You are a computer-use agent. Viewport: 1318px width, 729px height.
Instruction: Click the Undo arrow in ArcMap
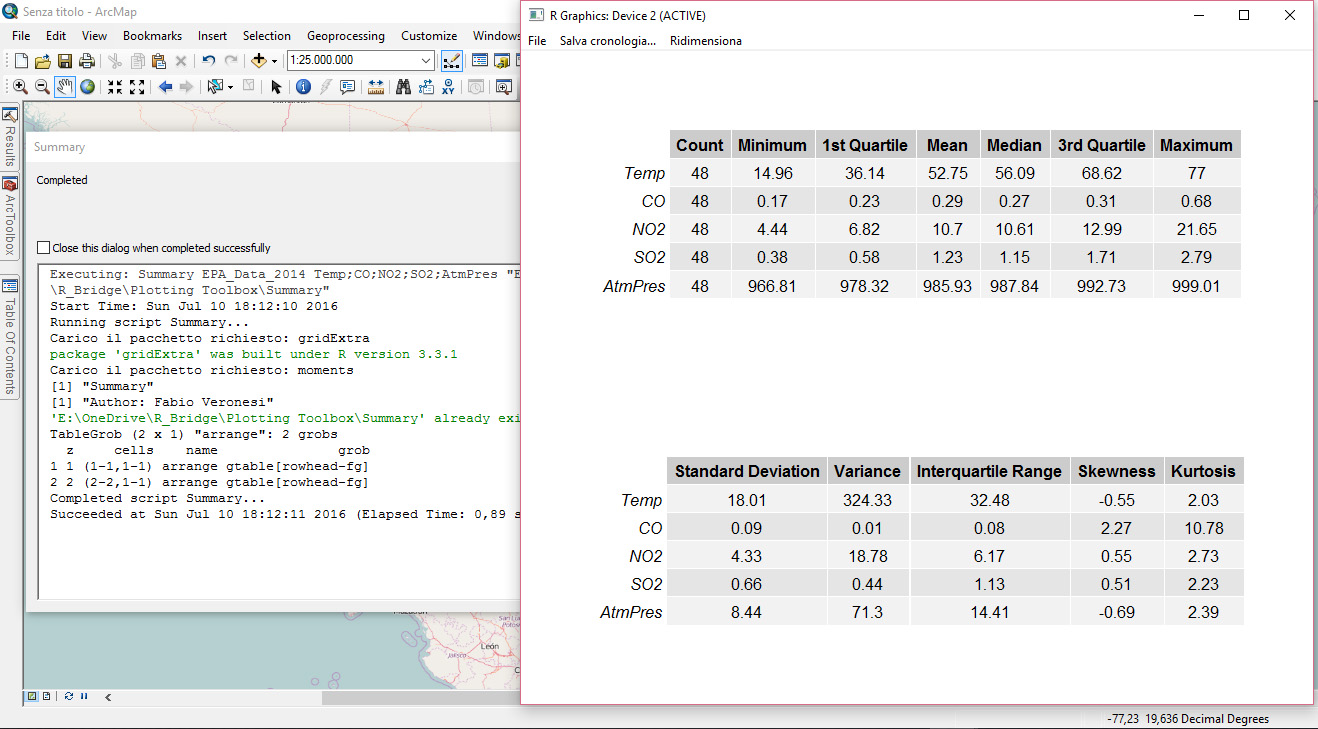click(208, 61)
